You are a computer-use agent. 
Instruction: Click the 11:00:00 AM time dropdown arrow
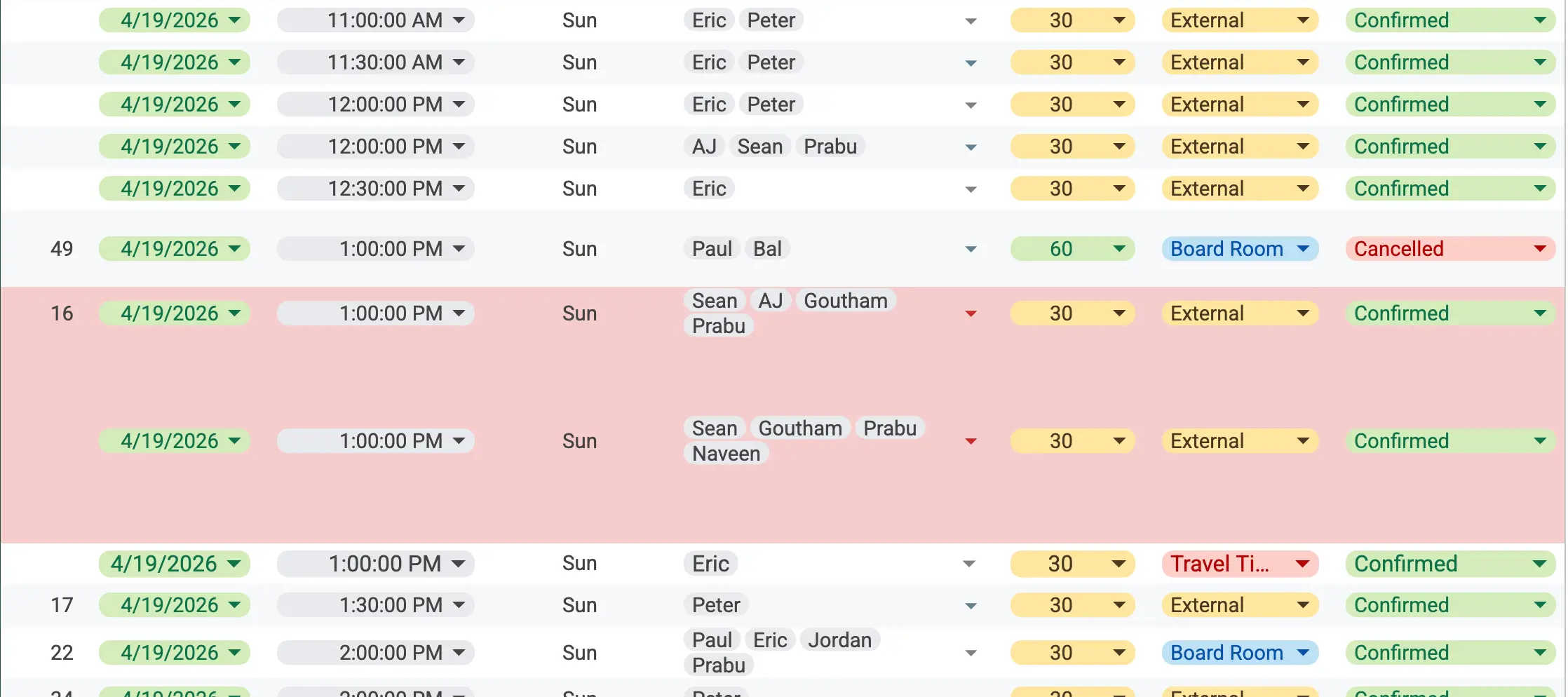tap(459, 20)
